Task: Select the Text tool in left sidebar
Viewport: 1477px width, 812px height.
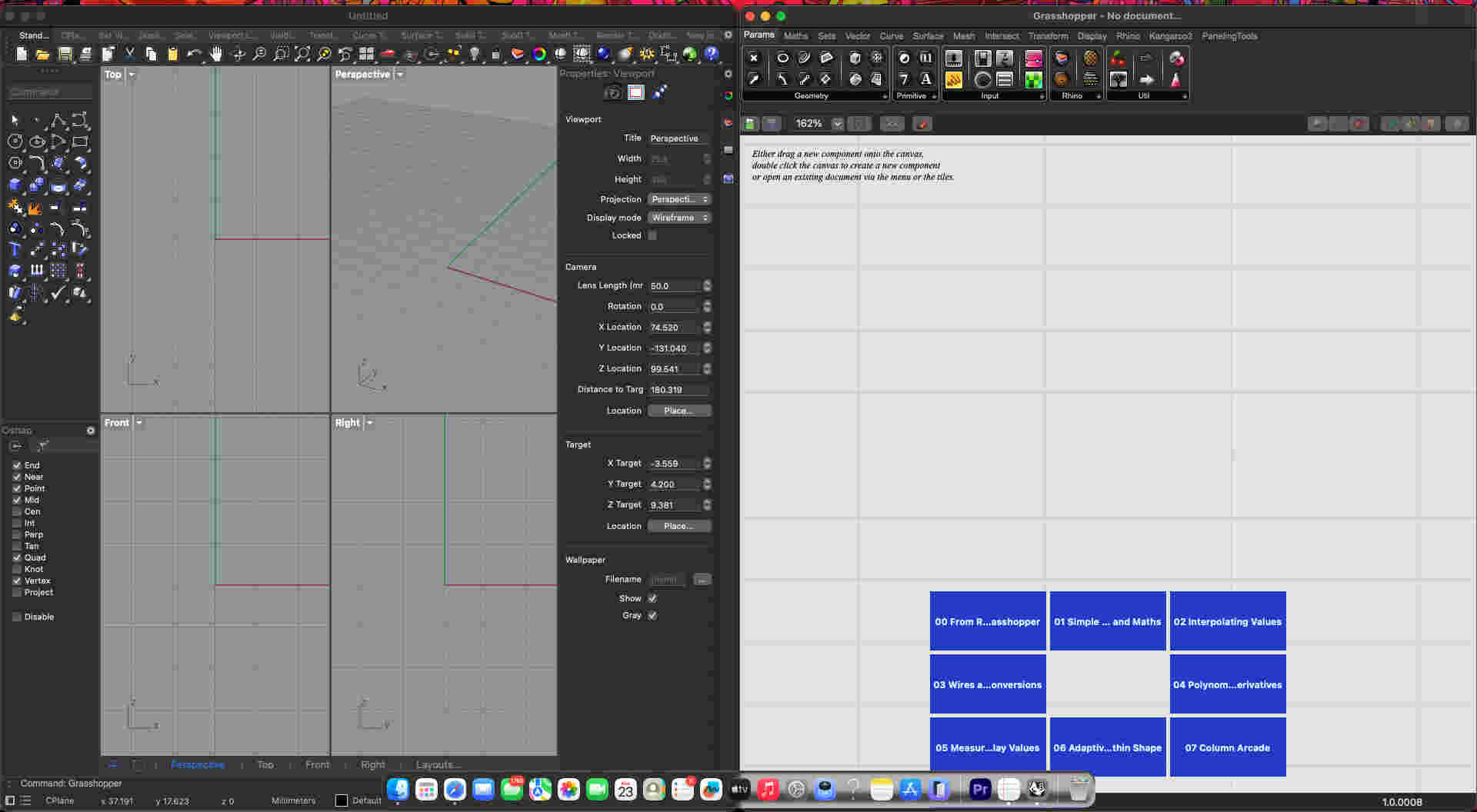Action: 15,249
